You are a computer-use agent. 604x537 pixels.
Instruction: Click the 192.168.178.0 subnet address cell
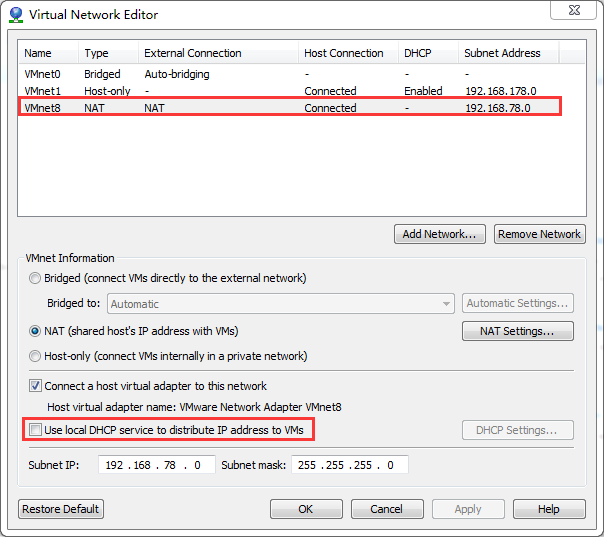point(501,91)
